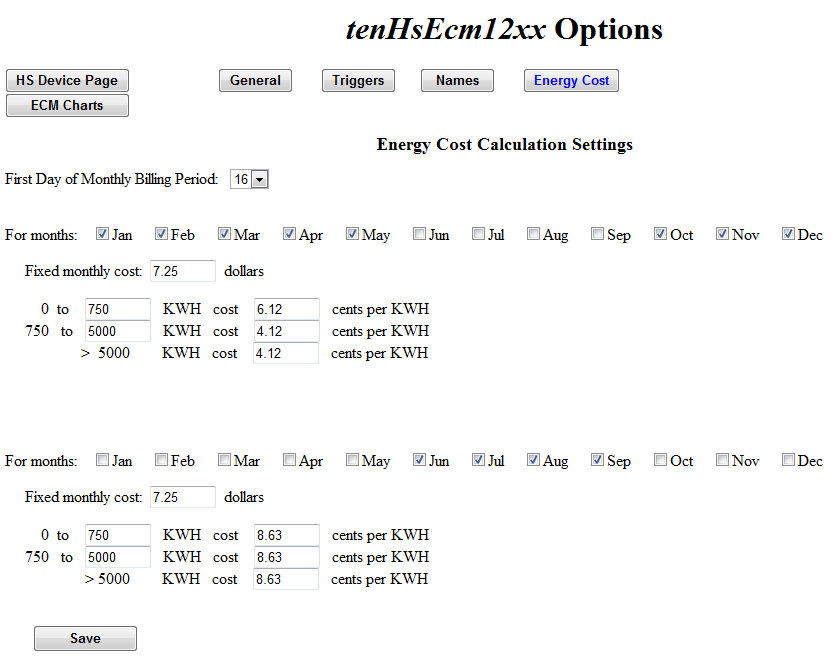Click the first Fixed monthly cost field
Screen dimensions: 839x666
click(182, 270)
